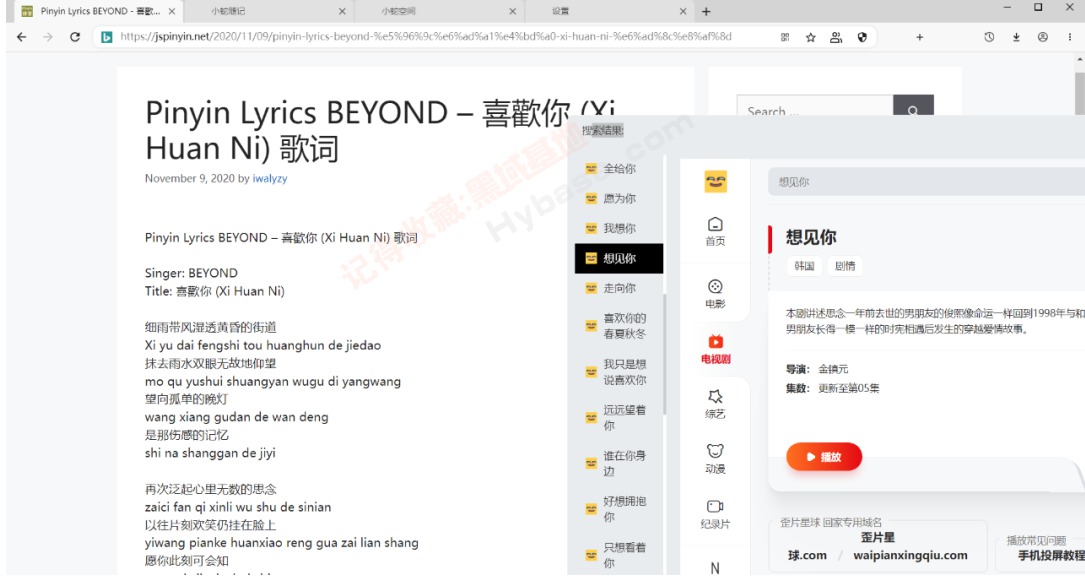1085x580 pixels.
Task: Open the people/account sharing icon in address bar
Action: pyautogui.click(x=836, y=37)
